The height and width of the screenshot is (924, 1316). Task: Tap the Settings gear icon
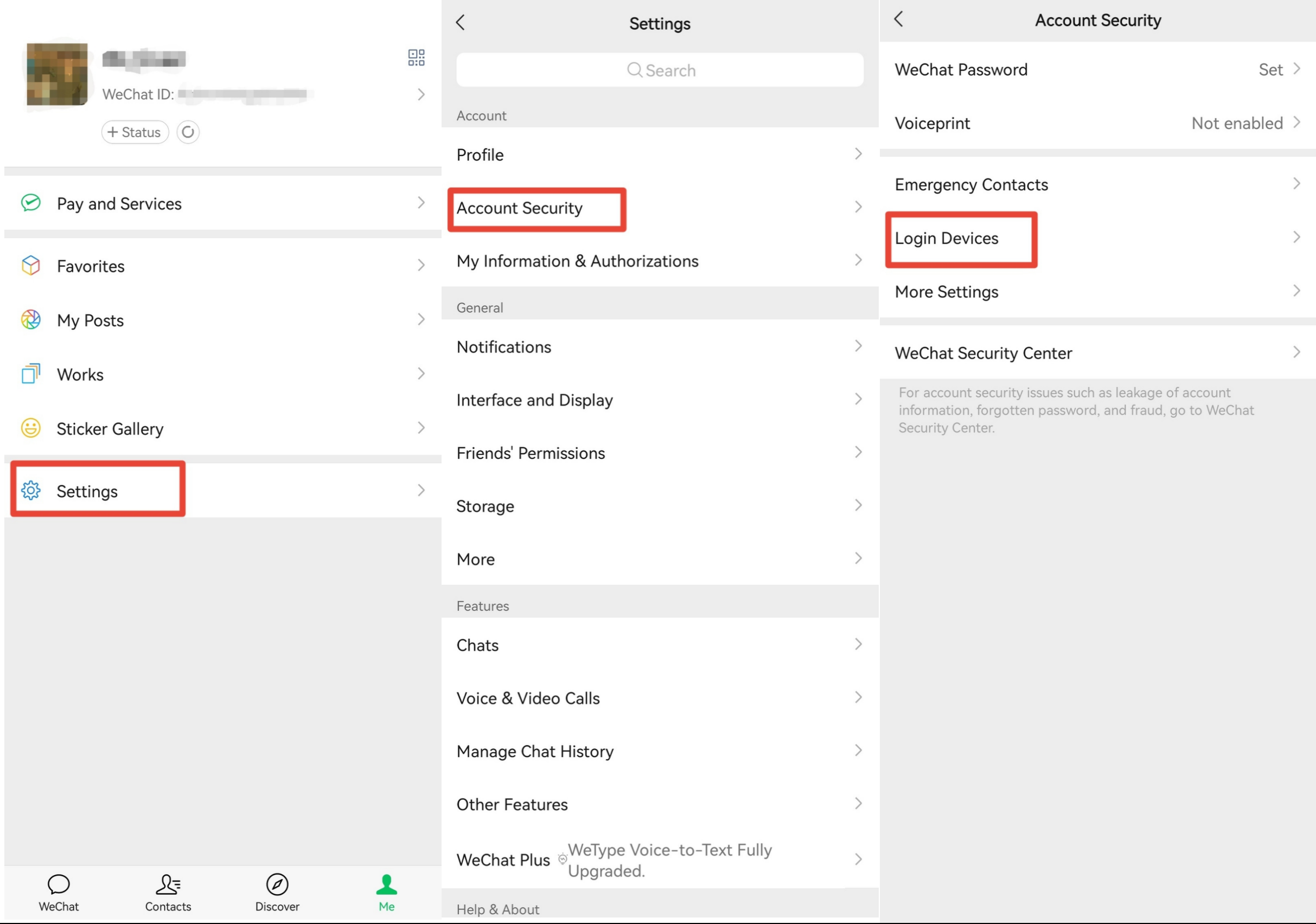[x=31, y=490]
